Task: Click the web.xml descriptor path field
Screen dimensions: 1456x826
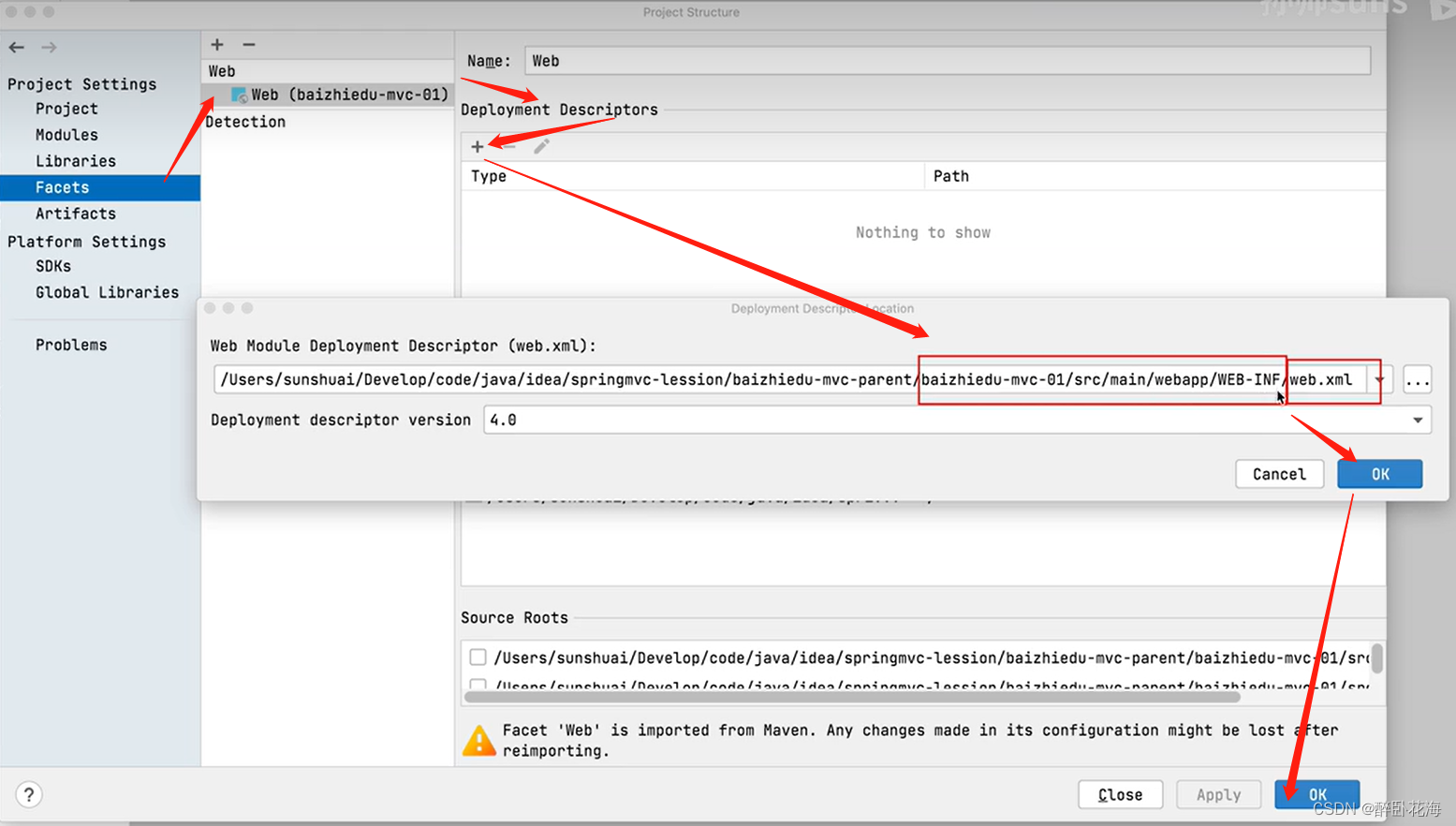Action: point(791,380)
